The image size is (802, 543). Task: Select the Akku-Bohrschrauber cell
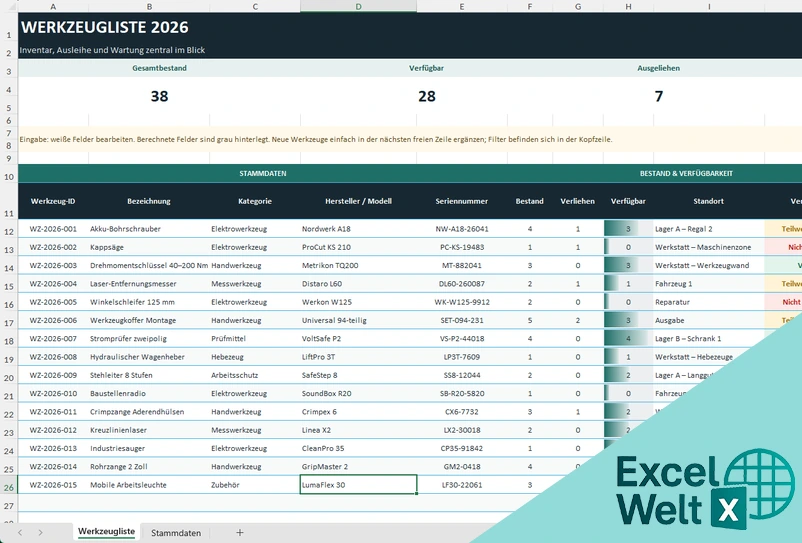(149, 229)
